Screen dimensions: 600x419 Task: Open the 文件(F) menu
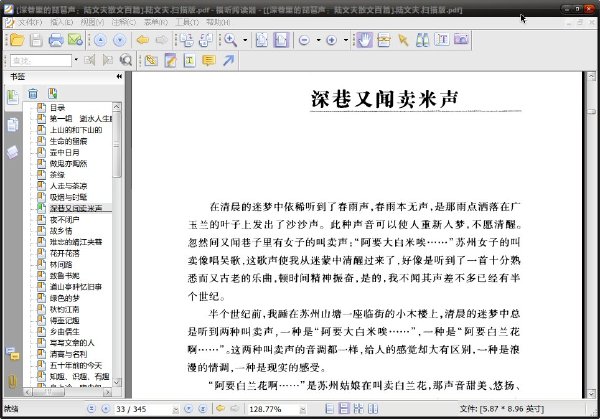coord(30,22)
